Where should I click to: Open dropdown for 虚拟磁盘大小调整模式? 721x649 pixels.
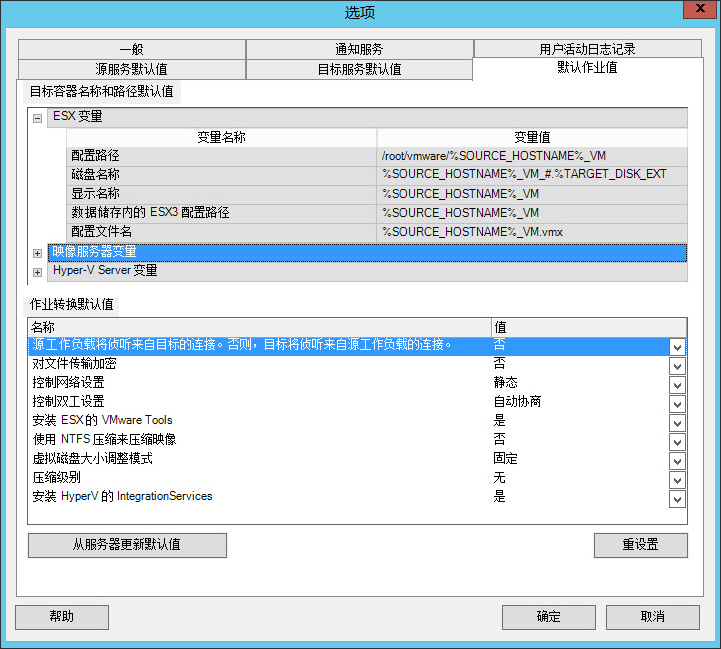click(x=677, y=461)
